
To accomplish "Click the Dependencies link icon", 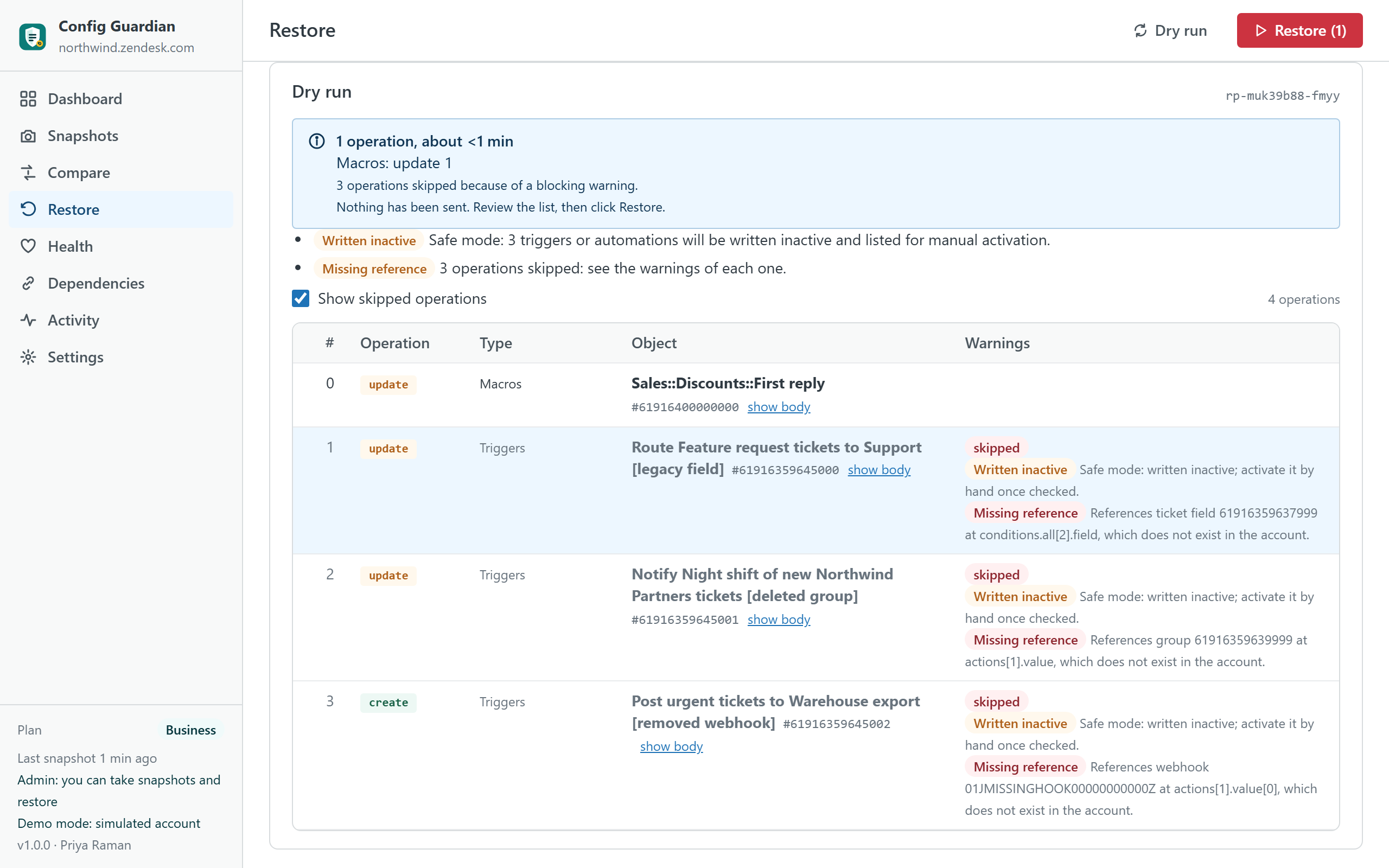I will 28,284.
